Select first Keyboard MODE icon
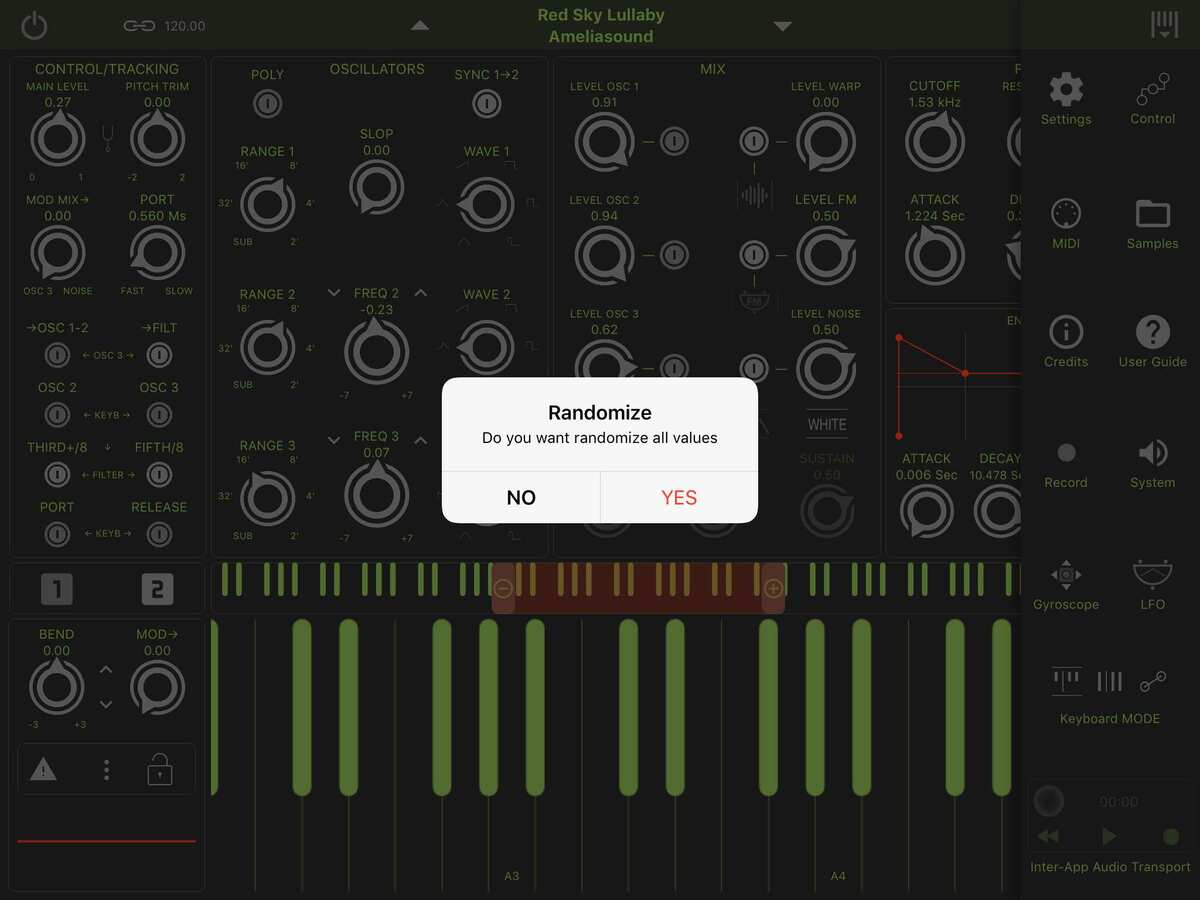Image resolution: width=1200 pixels, height=900 pixels. 1067,681
